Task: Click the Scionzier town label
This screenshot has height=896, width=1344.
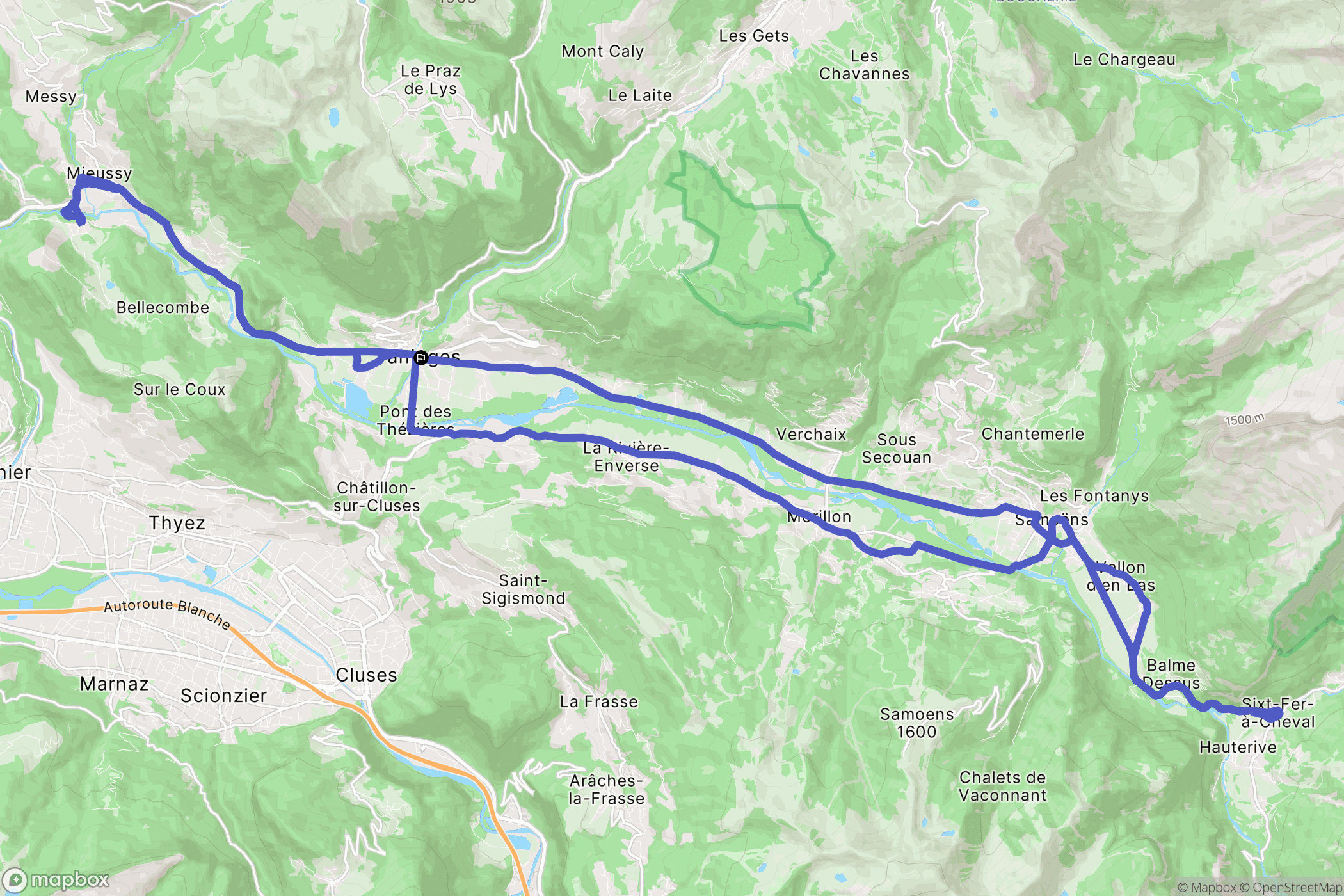Action: (223, 696)
